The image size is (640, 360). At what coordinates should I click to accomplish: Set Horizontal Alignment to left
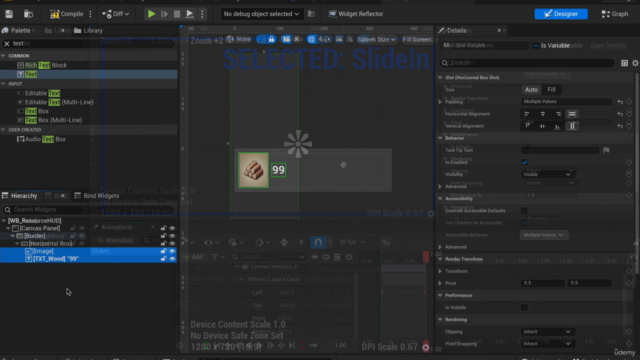[x=527, y=114]
